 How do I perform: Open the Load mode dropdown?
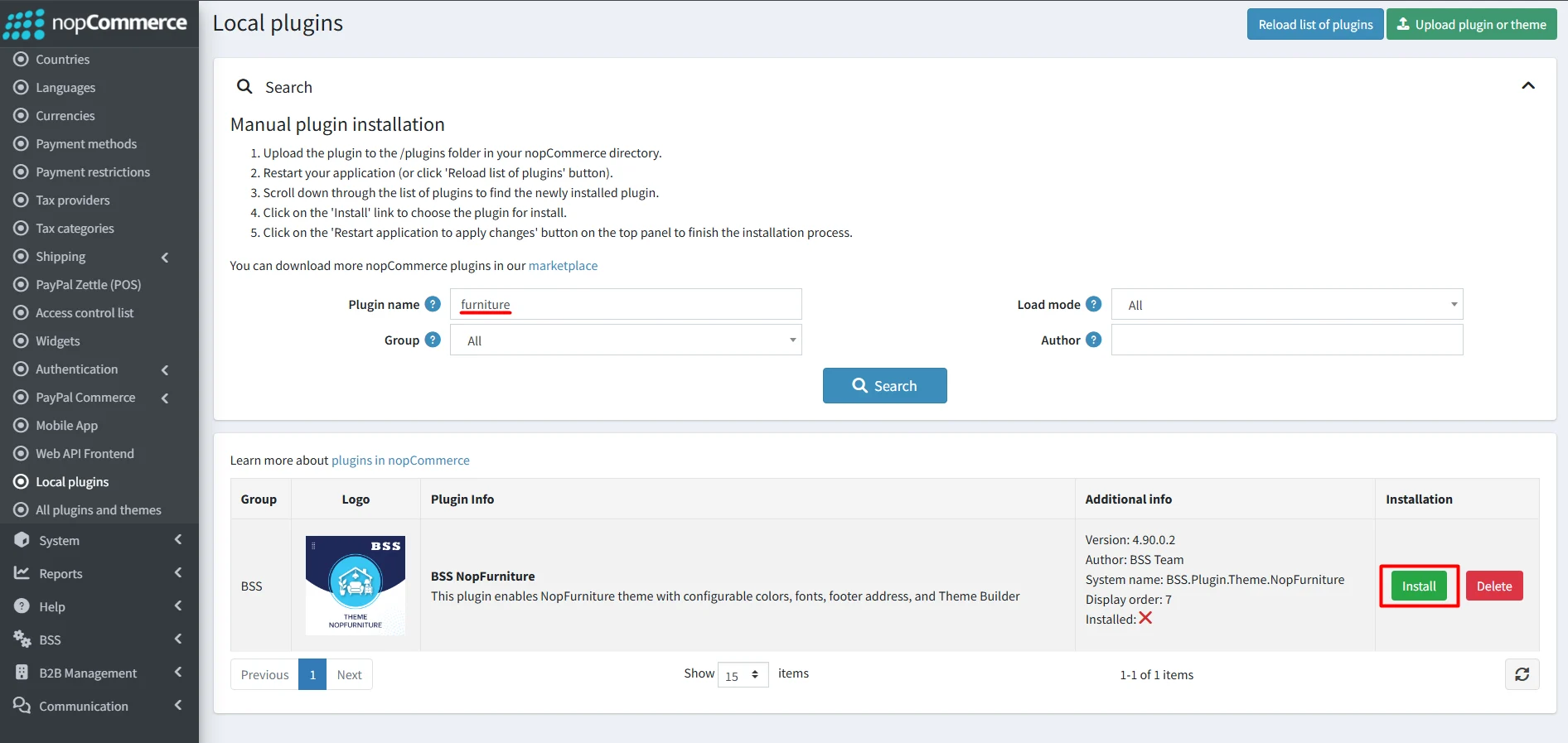point(1287,304)
